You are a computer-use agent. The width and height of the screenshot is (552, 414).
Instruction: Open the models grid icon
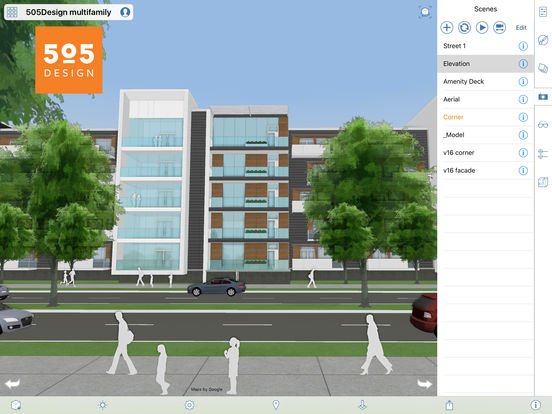(12, 12)
